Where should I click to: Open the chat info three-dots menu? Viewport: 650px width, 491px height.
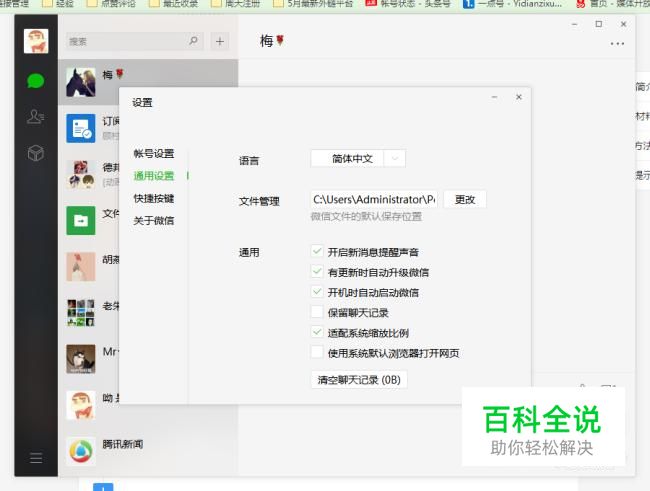[x=617, y=44]
